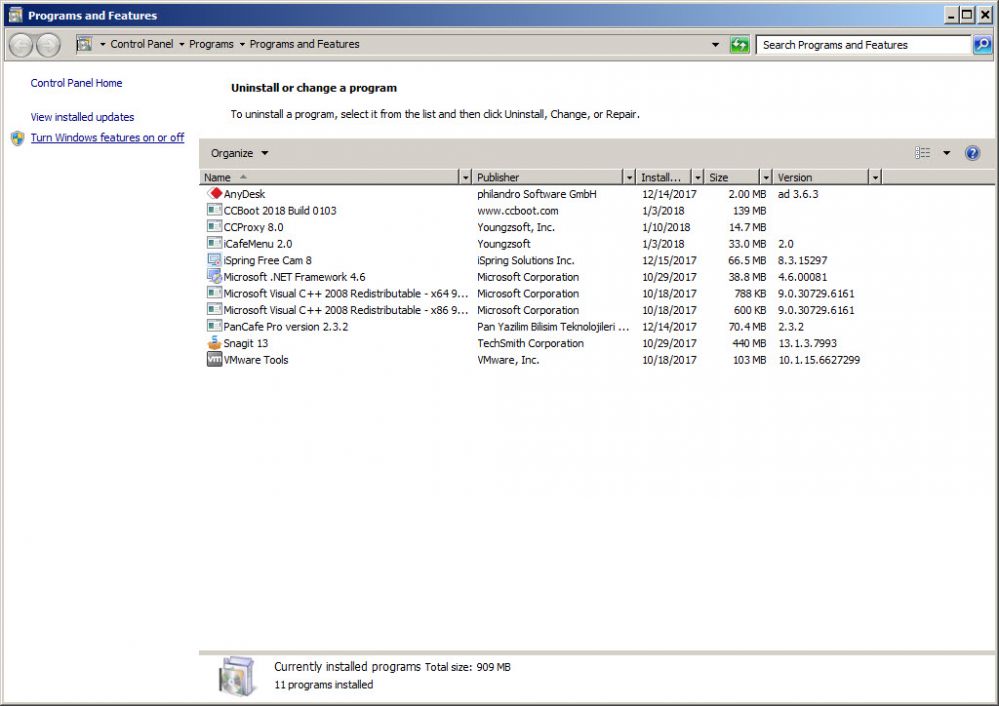This screenshot has width=999, height=706.
Task: Open the view options dropdown arrow
Action: 947,153
